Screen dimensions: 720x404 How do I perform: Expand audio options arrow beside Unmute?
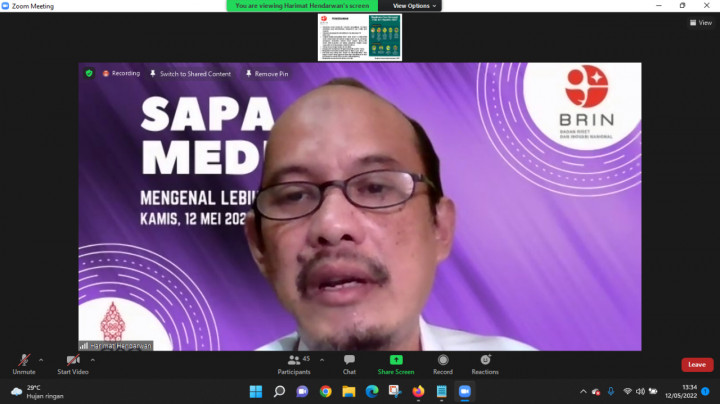(x=41, y=360)
